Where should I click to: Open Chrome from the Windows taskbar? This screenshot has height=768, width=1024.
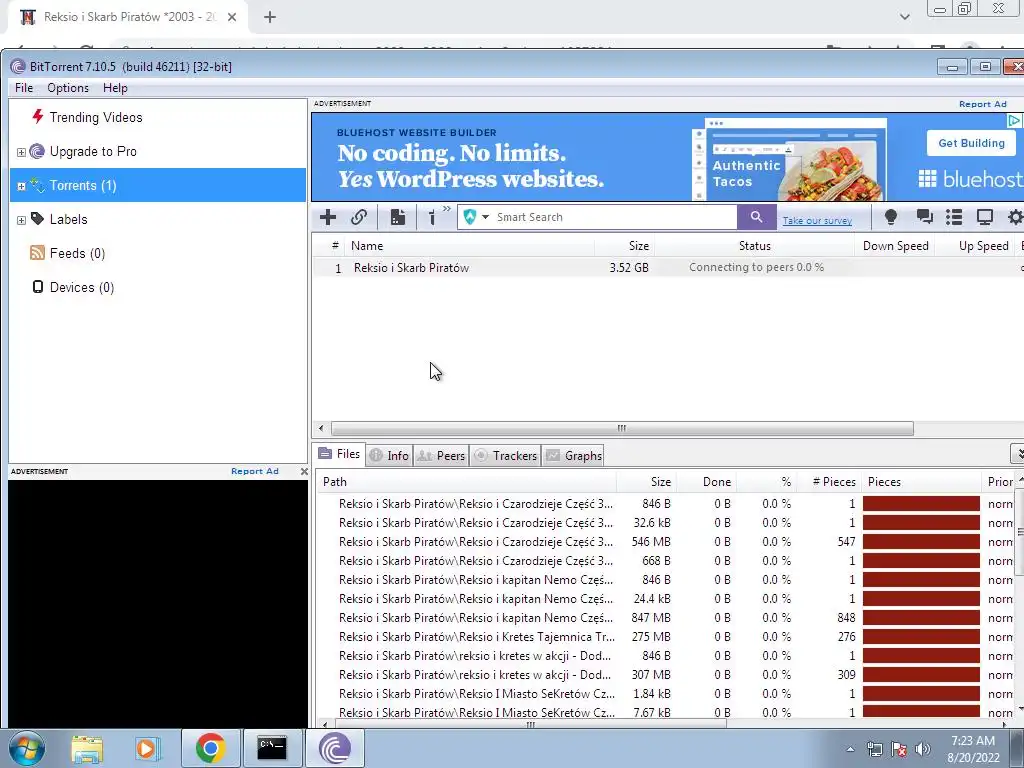pos(210,748)
